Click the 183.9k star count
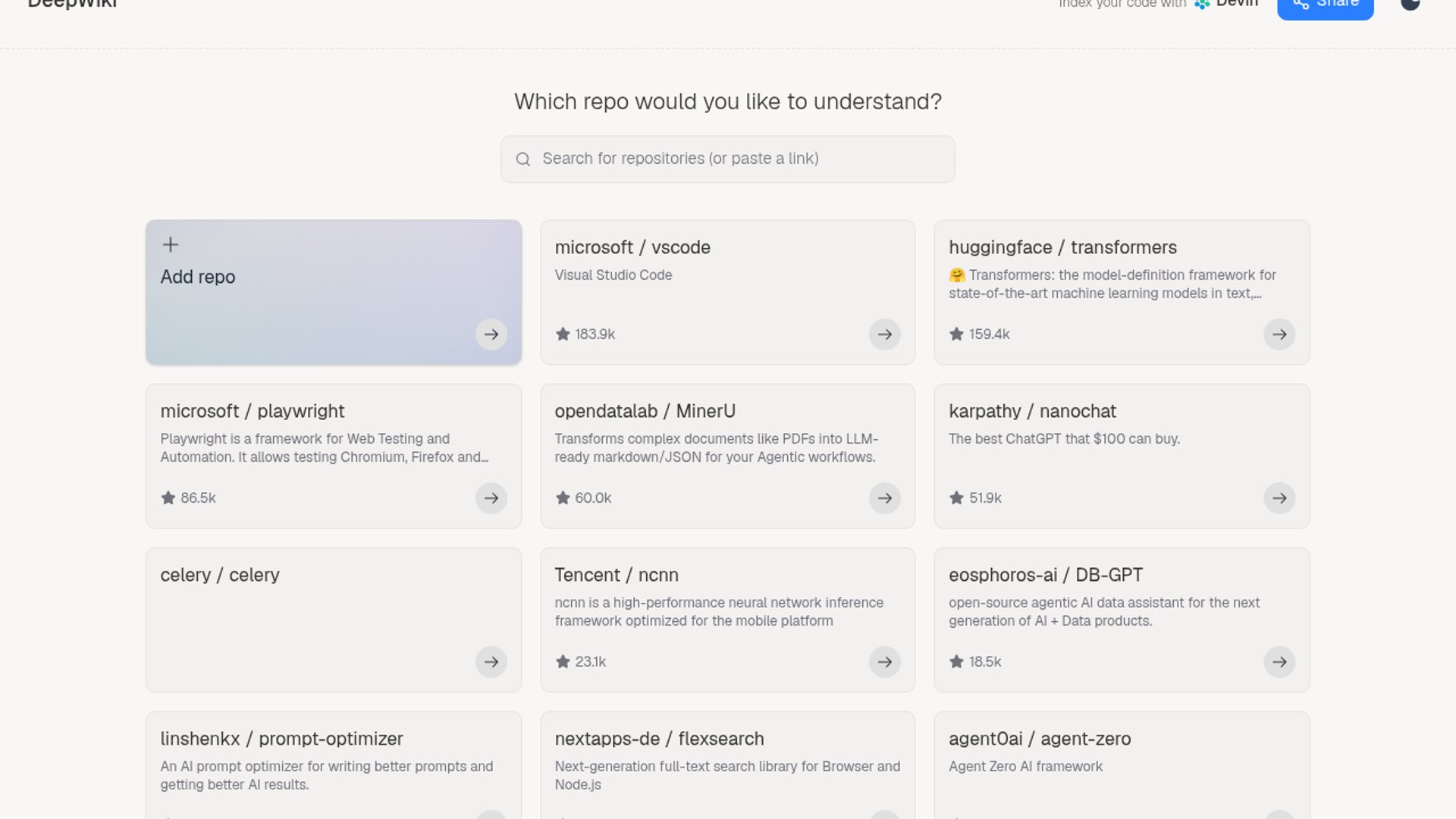1456x819 pixels. (x=595, y=334)
